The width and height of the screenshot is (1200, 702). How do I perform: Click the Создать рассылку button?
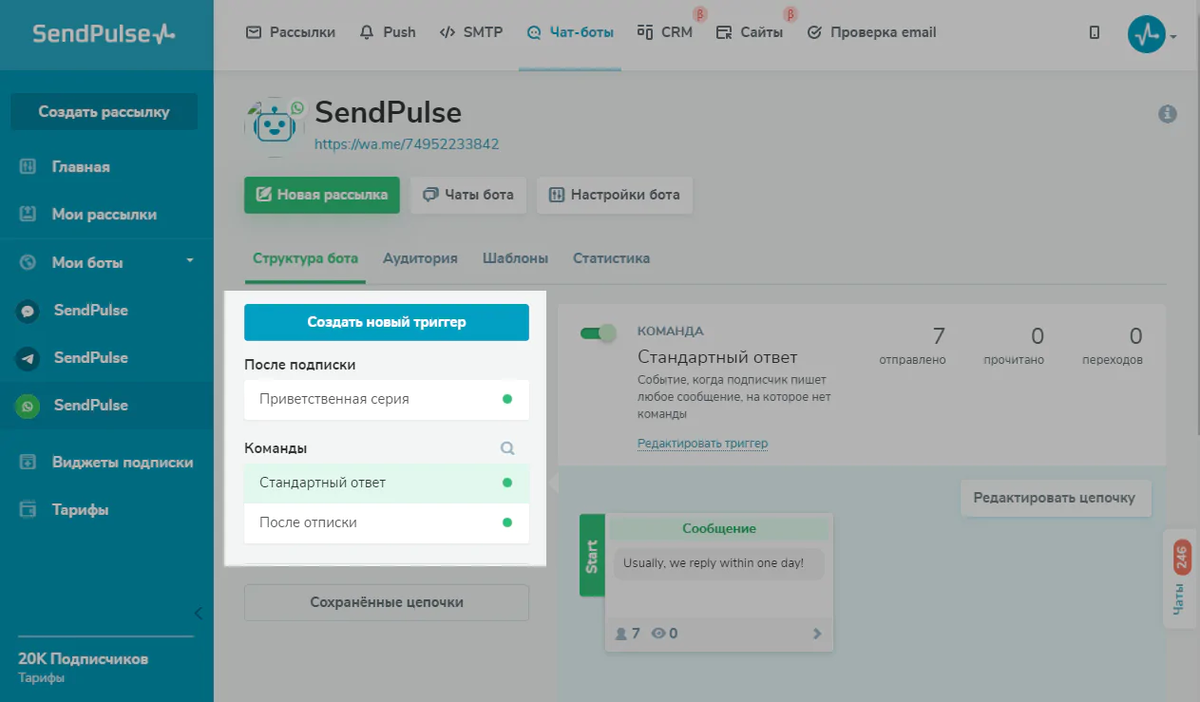[104, 112]
